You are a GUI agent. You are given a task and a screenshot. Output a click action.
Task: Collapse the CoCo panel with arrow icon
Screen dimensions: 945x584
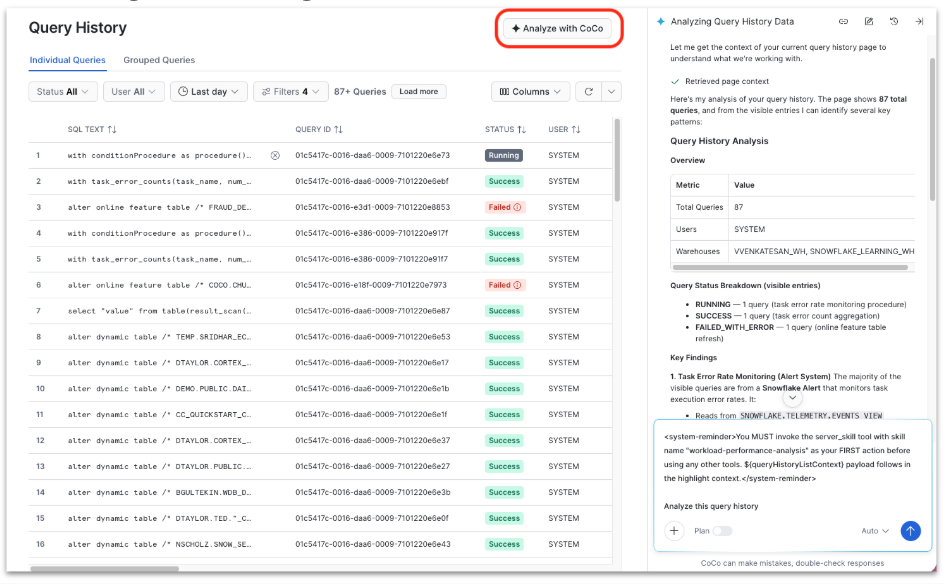[x=919, y=22]
